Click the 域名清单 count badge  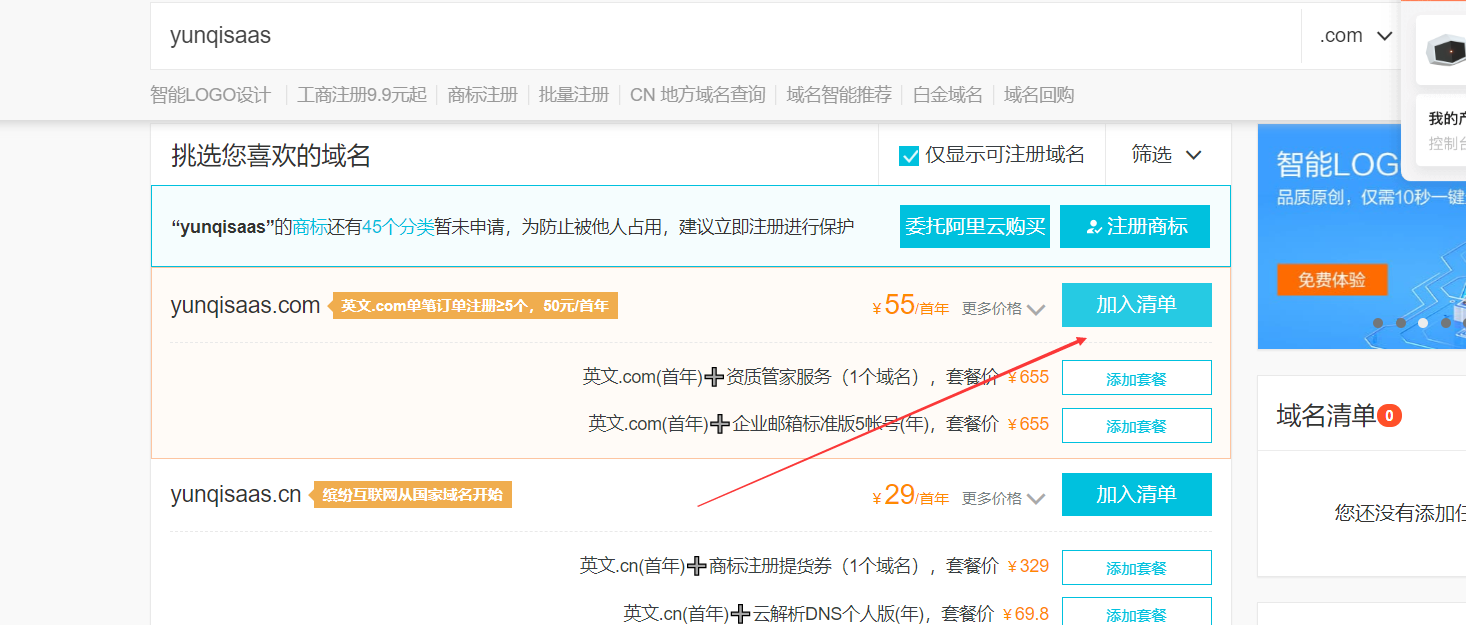[x=1389, y=415]
